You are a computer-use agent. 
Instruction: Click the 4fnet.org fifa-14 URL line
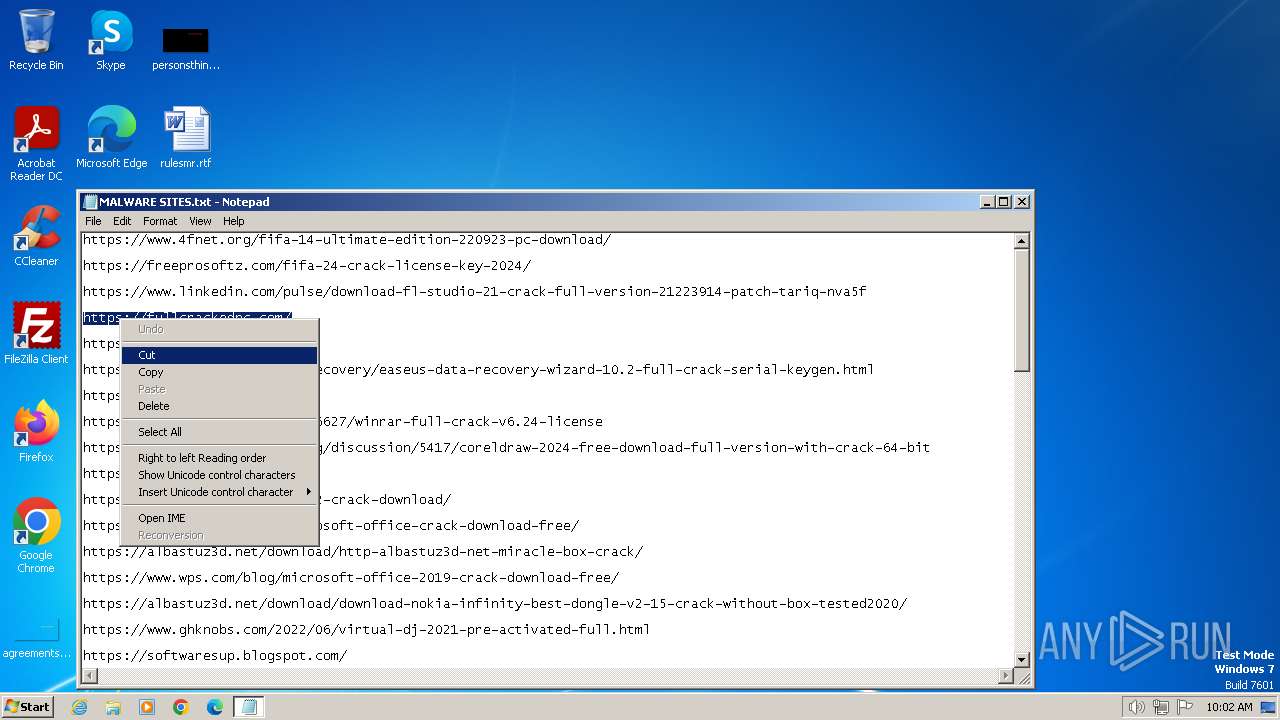point(347,240)
